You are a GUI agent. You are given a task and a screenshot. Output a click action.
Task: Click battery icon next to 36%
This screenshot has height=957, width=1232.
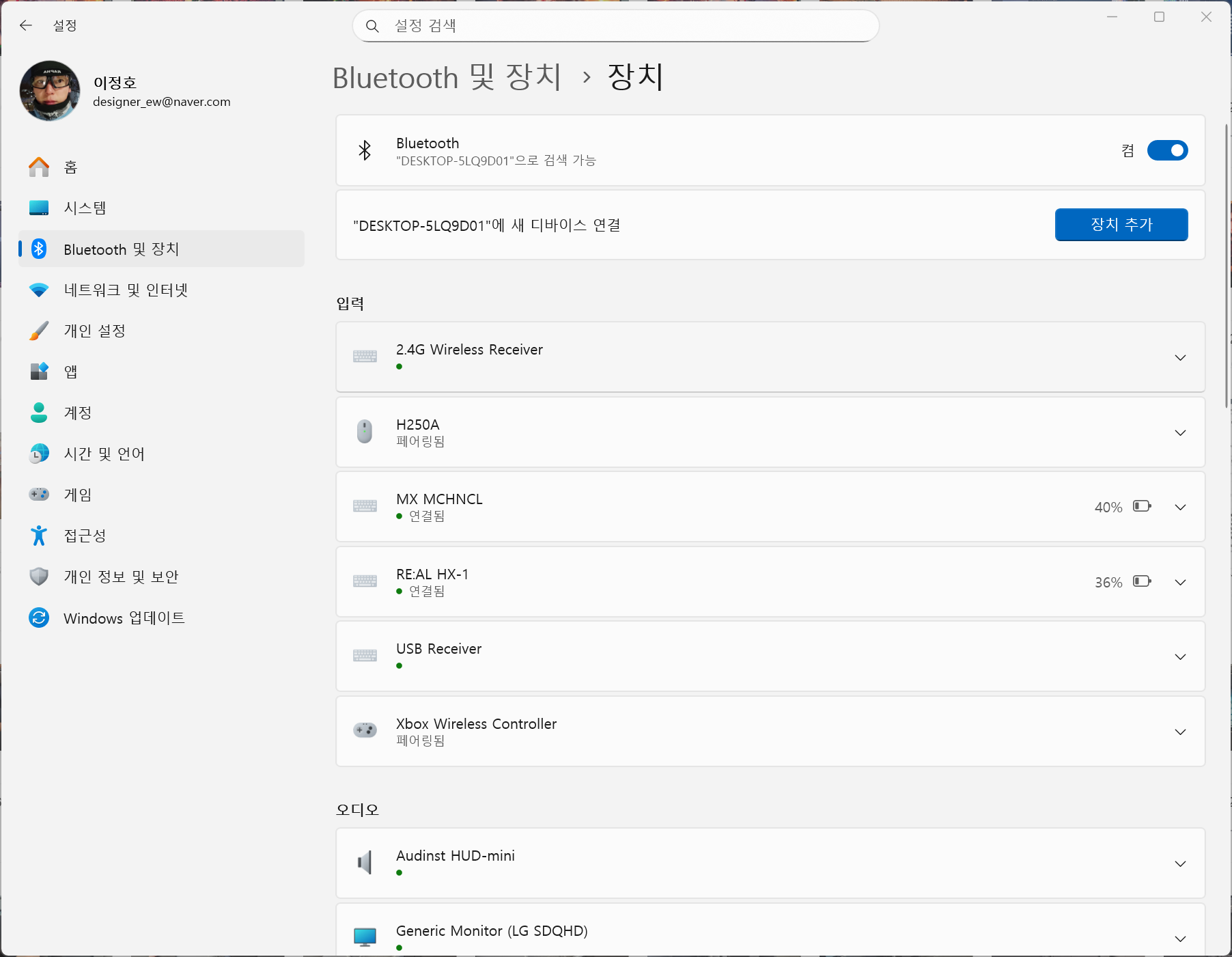(1142, 581)
